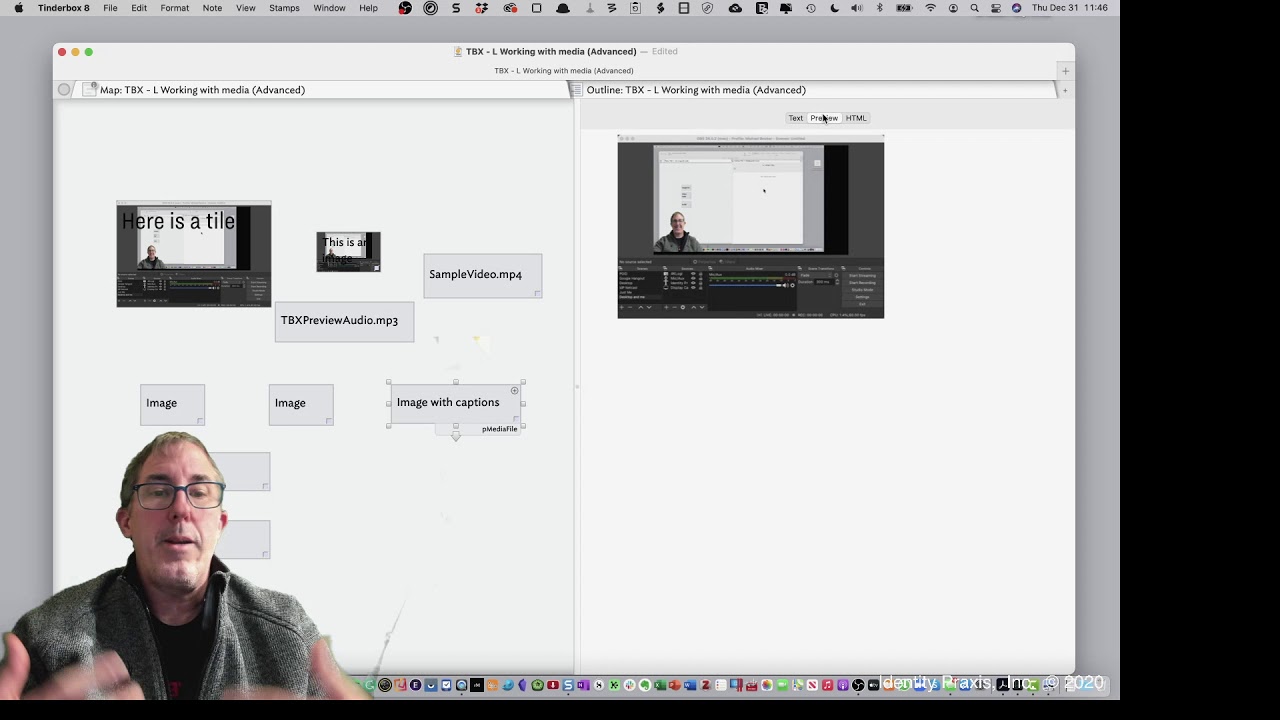Open the View menu
1280x720 pixels.
pos(245,8)
